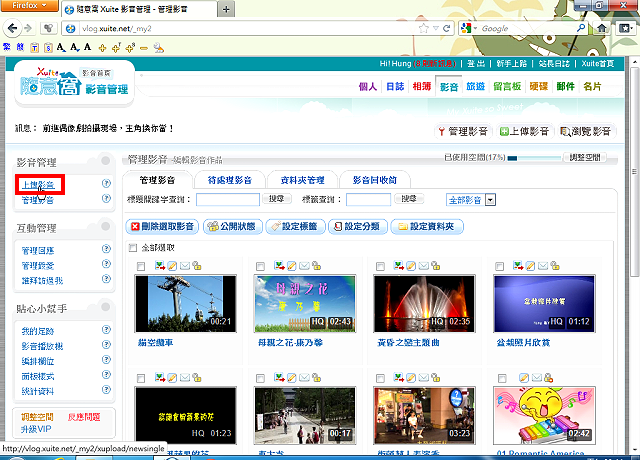Image resolution: width=640 pixels, height=460 pixels.
Task: Collapse the 貼心小幫手 sidebar section
Action: (x=106, y=307)
